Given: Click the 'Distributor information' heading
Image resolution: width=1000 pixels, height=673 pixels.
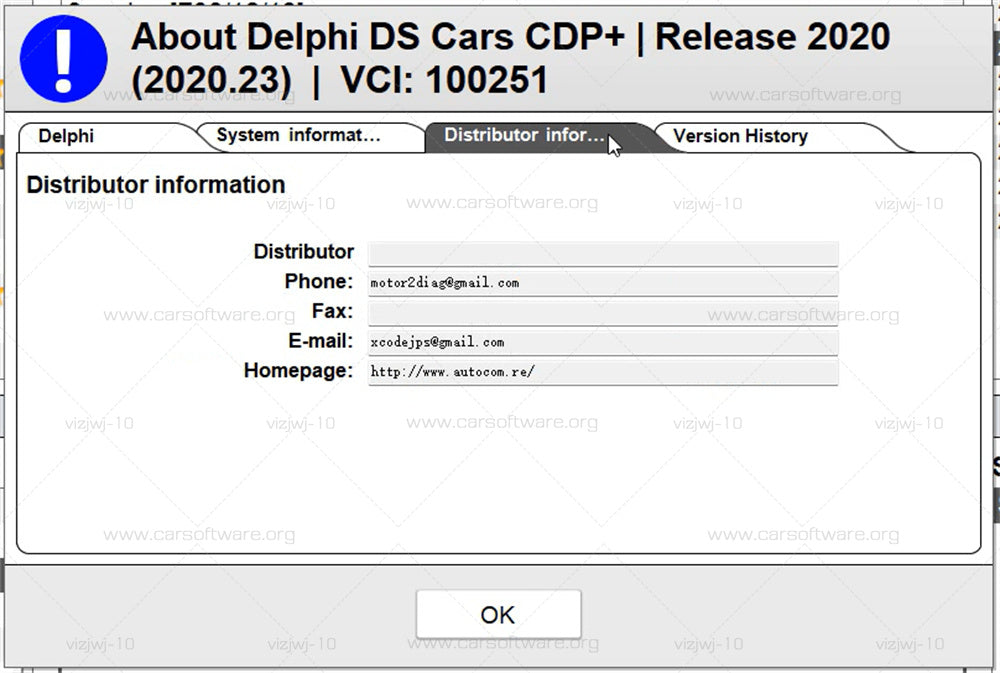Looking at the screenshot, I should (x=156, y=185).
